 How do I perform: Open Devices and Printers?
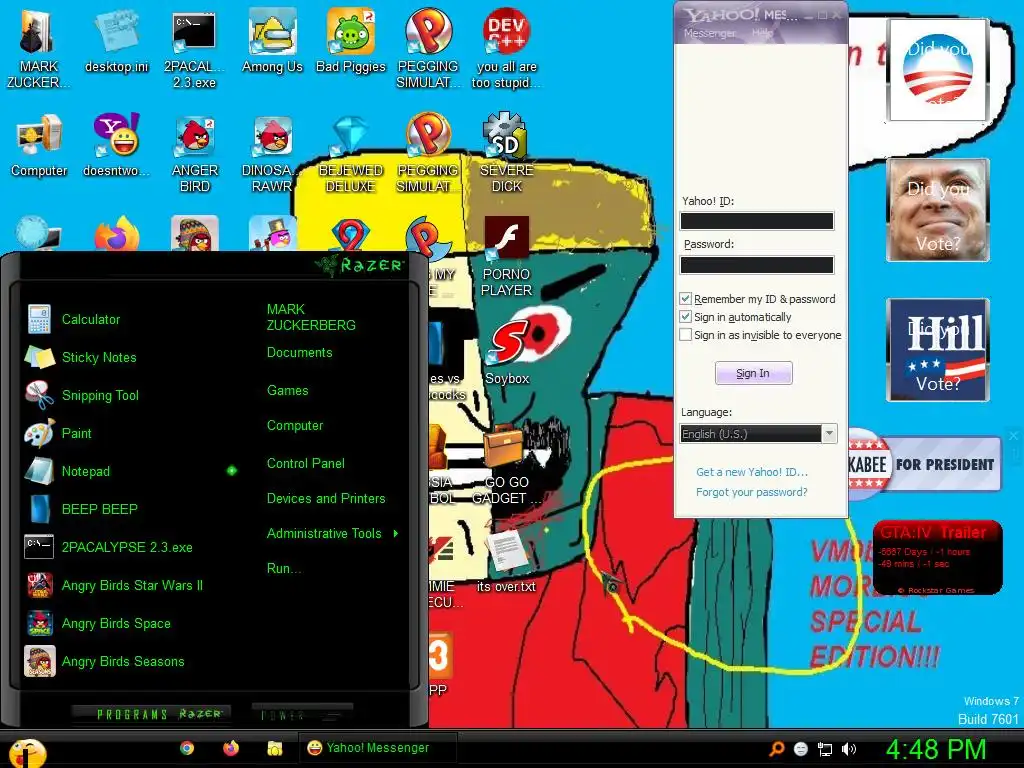[326, 498]
